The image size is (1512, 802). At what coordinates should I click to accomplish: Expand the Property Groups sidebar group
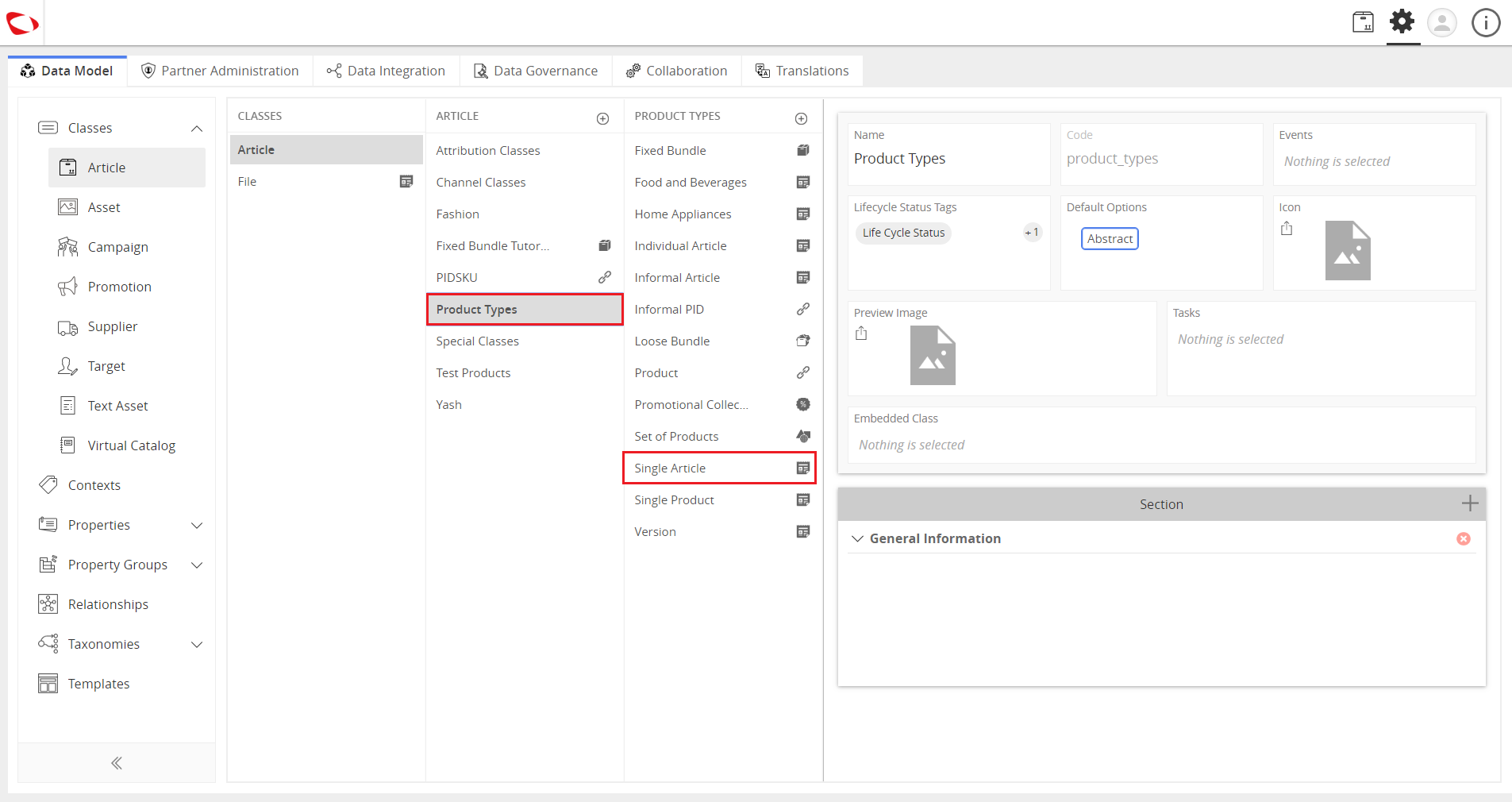pyautogui.click(x=197, y=565)
